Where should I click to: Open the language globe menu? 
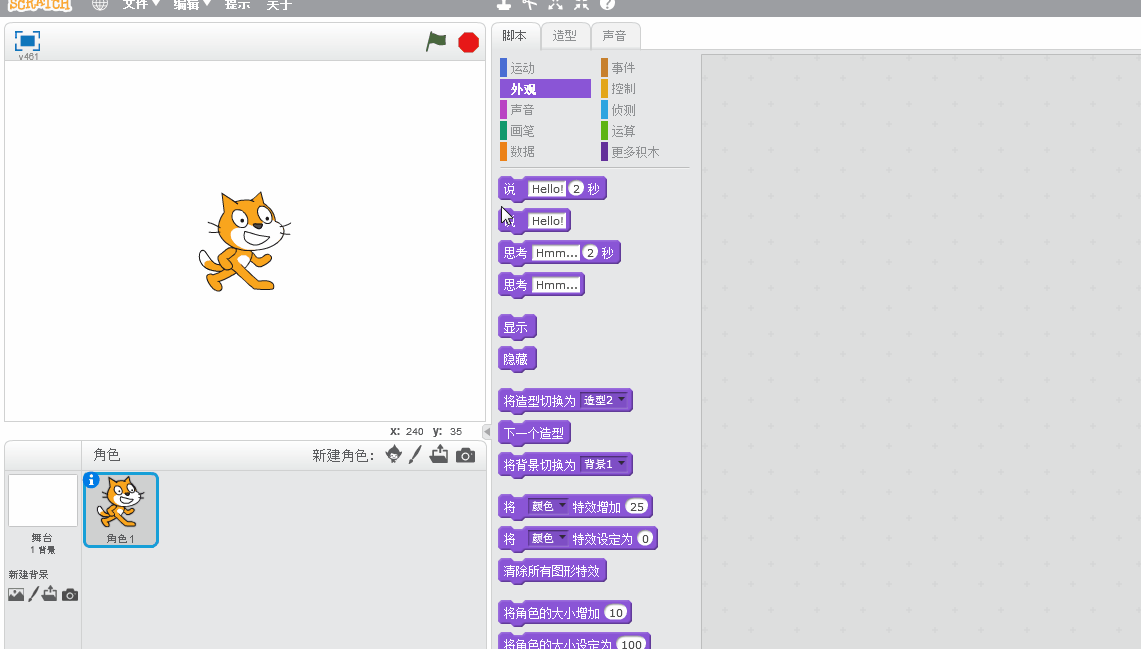coord(100,4)
